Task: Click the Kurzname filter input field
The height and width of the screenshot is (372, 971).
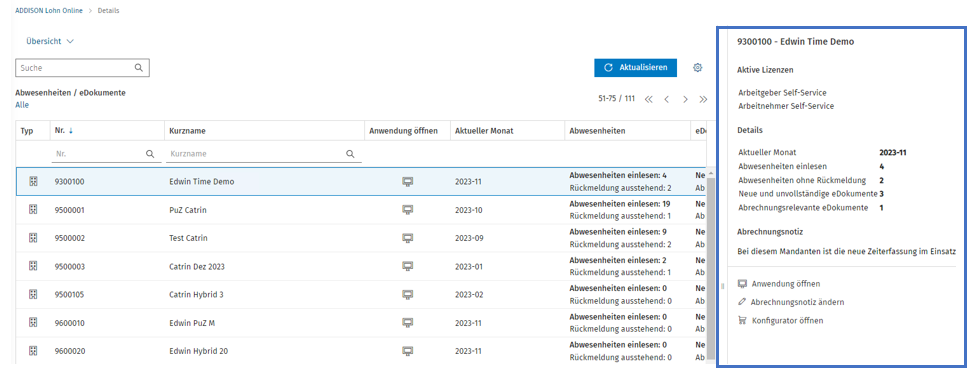Action: click(263, 154)
